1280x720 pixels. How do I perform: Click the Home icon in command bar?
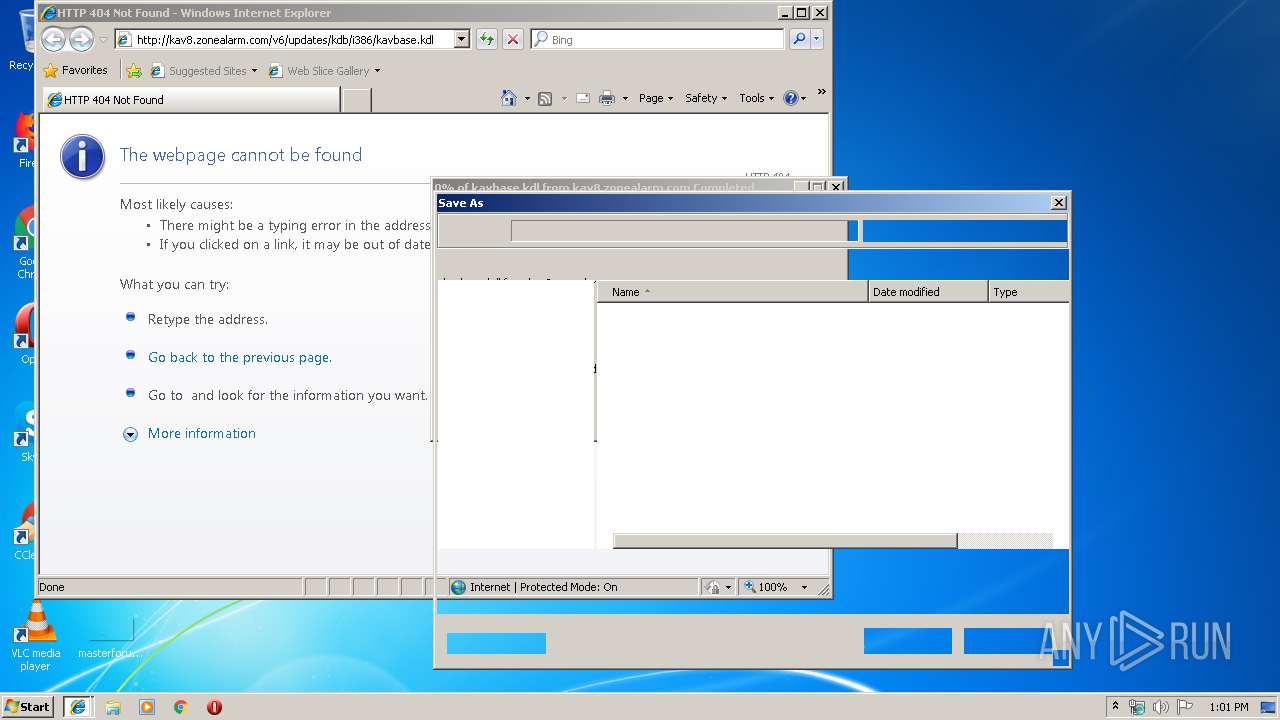[509, 98]
